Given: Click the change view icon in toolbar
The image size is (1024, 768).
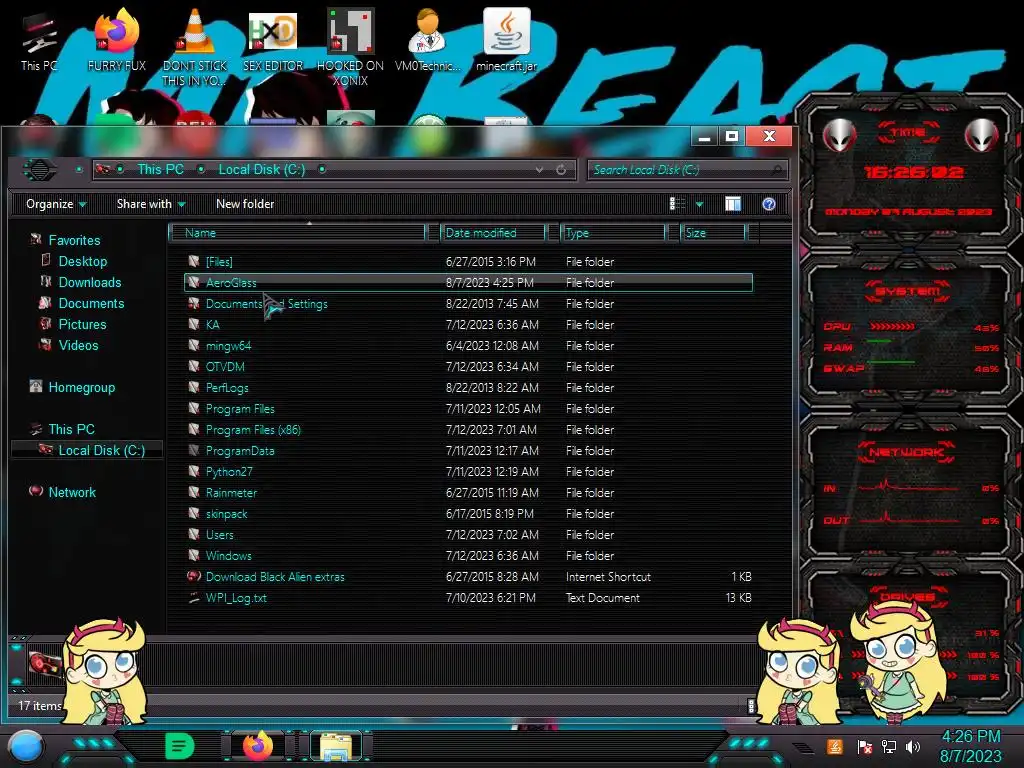Looking at the screenshot, I should point(677,204).
